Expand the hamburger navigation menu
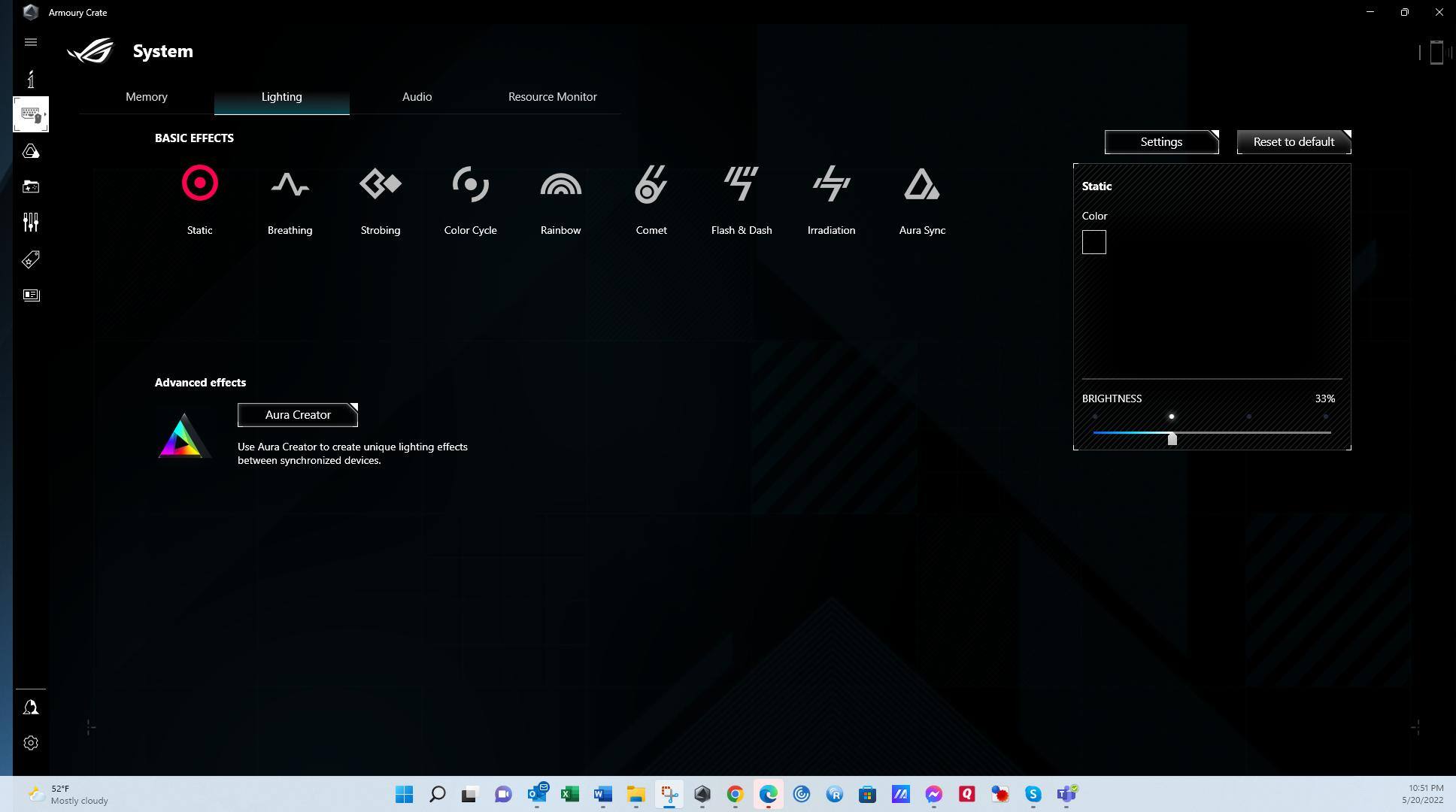This screenshot has width=1456, height=812. point(31,42)
